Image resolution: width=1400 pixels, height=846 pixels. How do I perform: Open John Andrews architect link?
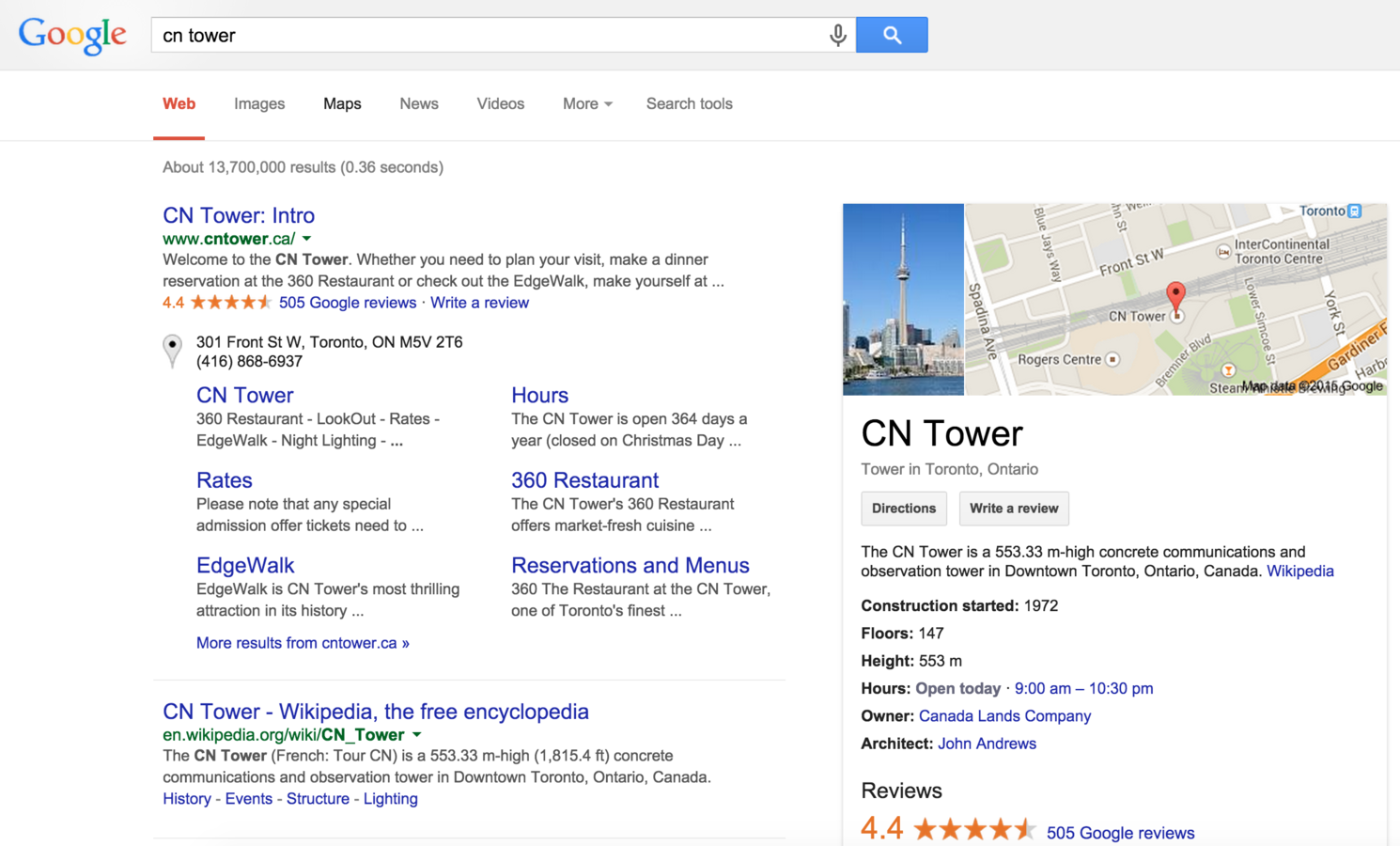coord(987,744)
